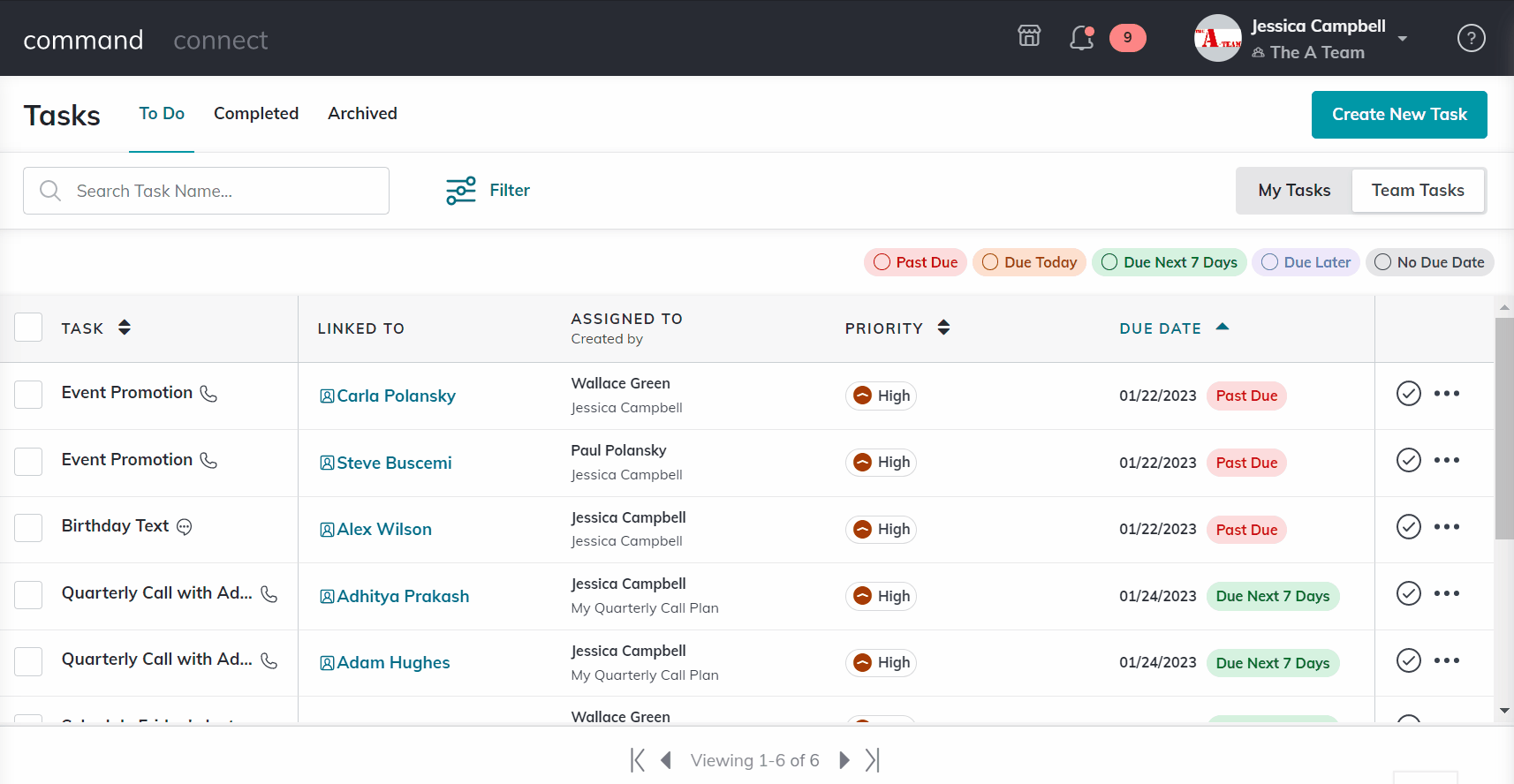Viewport: 1514px width, 784px height.
Task: Open more options for Adhitya Prakash task
Action: 1446,593
